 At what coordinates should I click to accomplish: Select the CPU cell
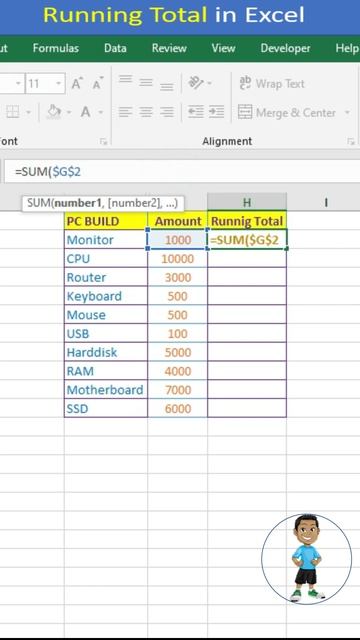[106, 258]
